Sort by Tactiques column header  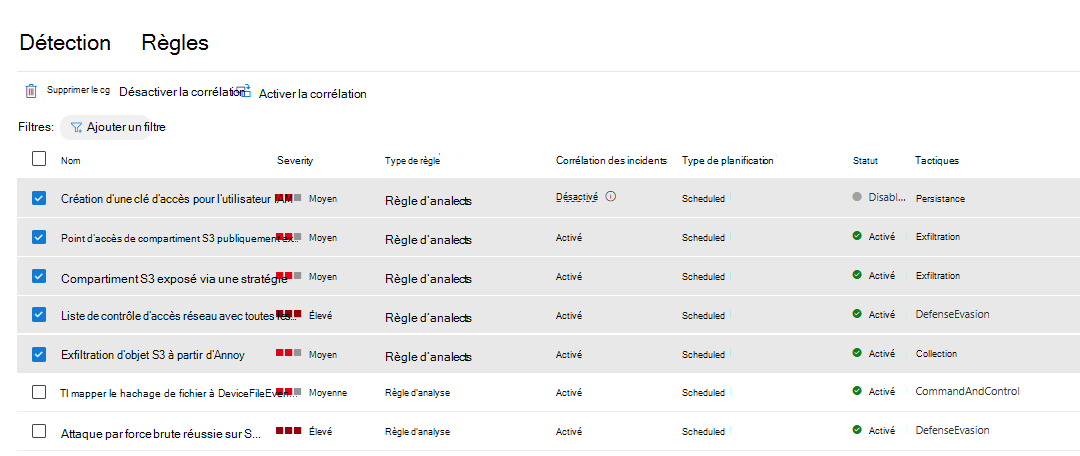click(x=937, y=160)
